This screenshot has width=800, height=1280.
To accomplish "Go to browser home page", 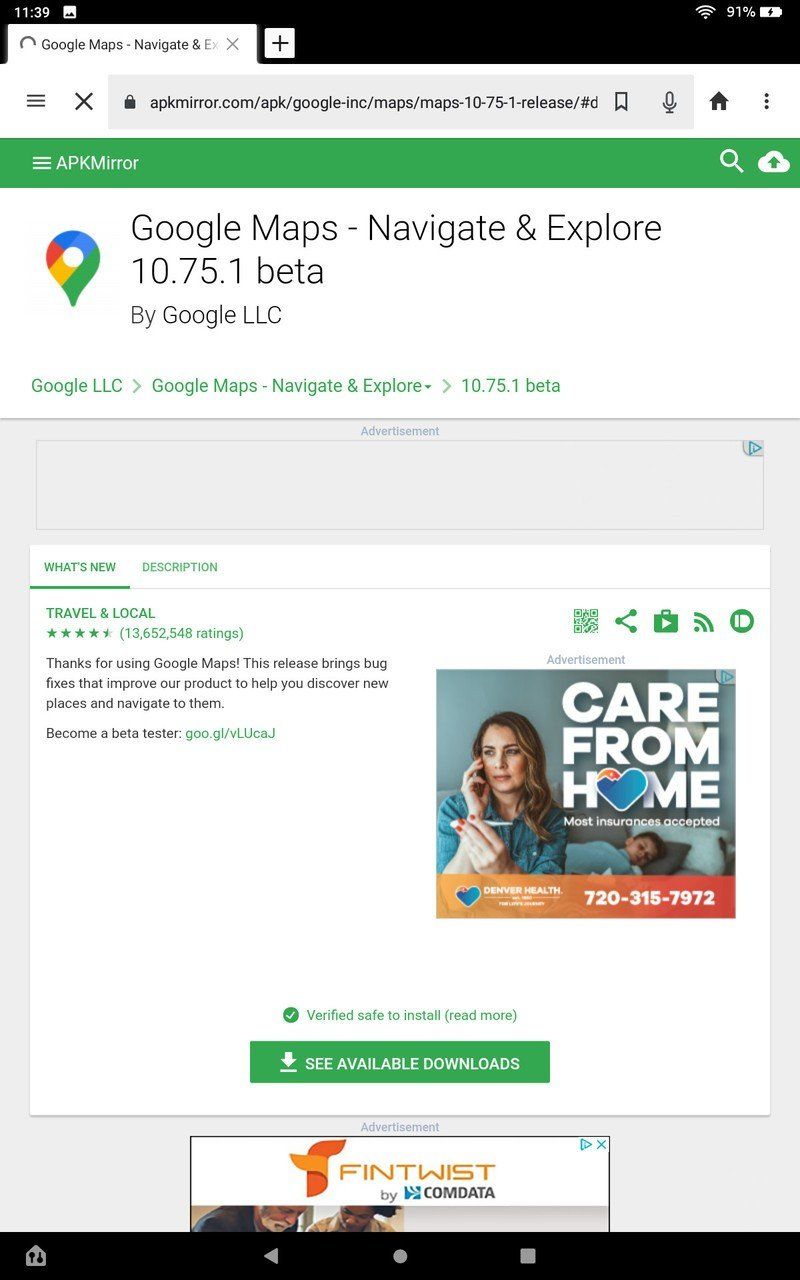I will [x=719, y=101].
